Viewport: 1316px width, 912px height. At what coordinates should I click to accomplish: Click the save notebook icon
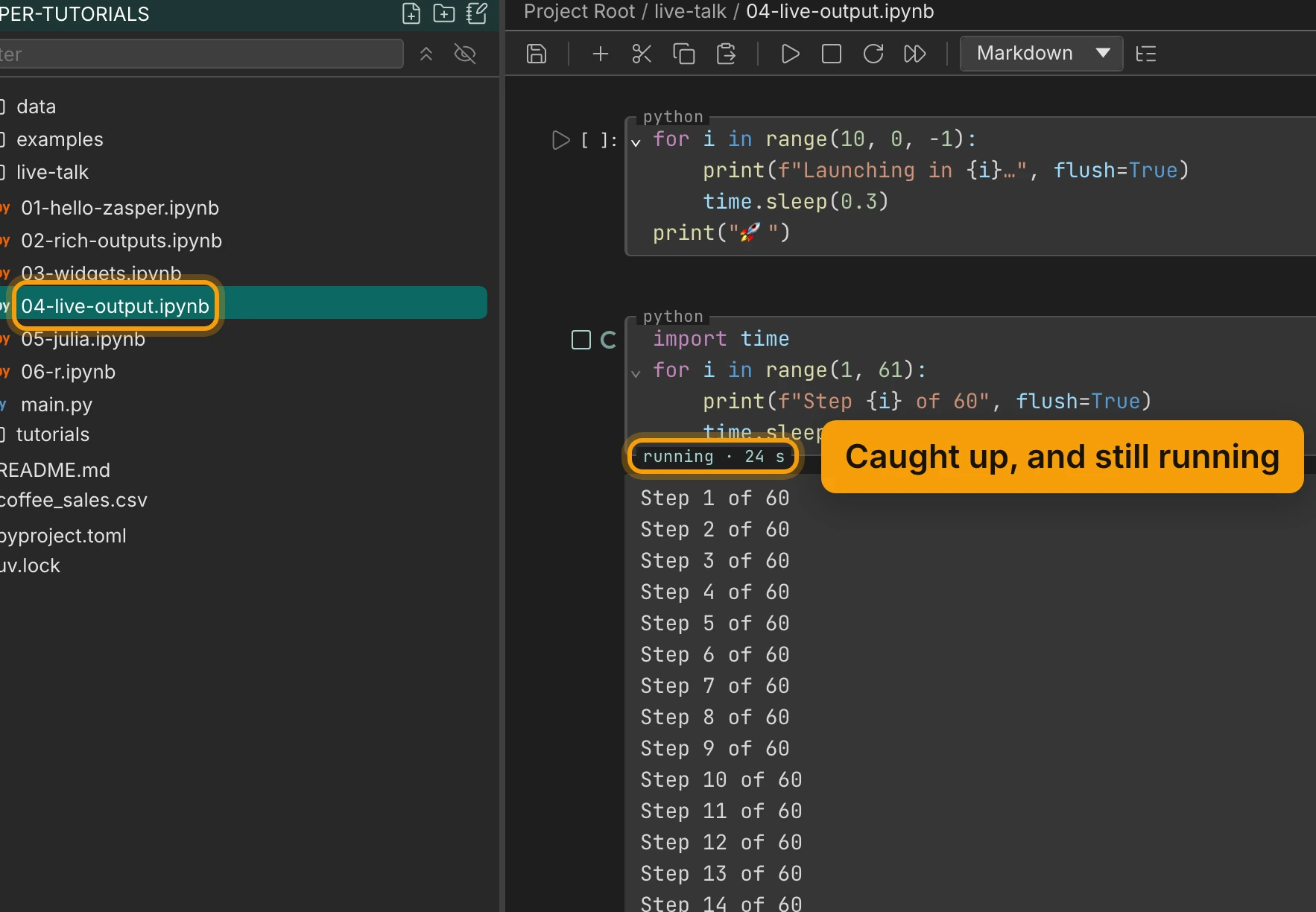click(x=537, y=54)
